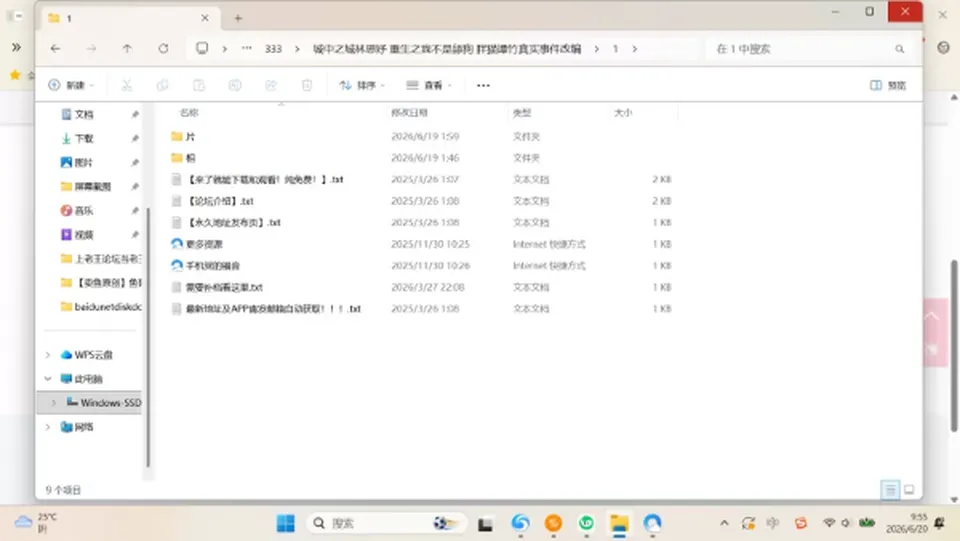This screenshot has height=541, width=960.
Task: Add a new Explorer tab
Action: click(x=238, y=18)
